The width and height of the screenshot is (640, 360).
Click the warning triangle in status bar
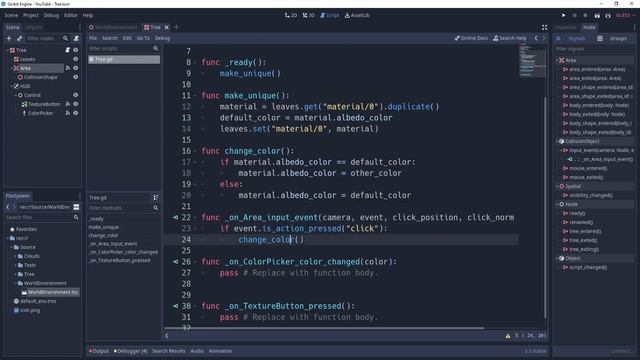coord(508,336)
